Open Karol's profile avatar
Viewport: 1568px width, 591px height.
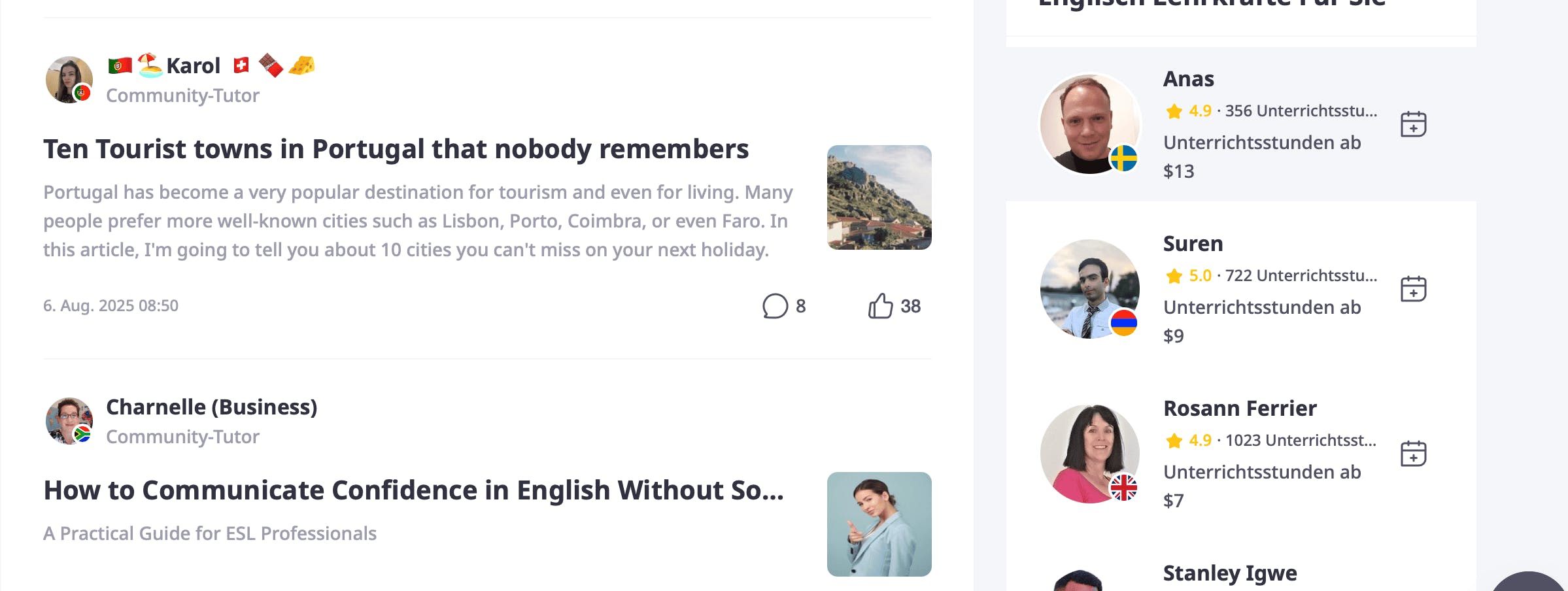pyautogui.click(x=69, y=80)
